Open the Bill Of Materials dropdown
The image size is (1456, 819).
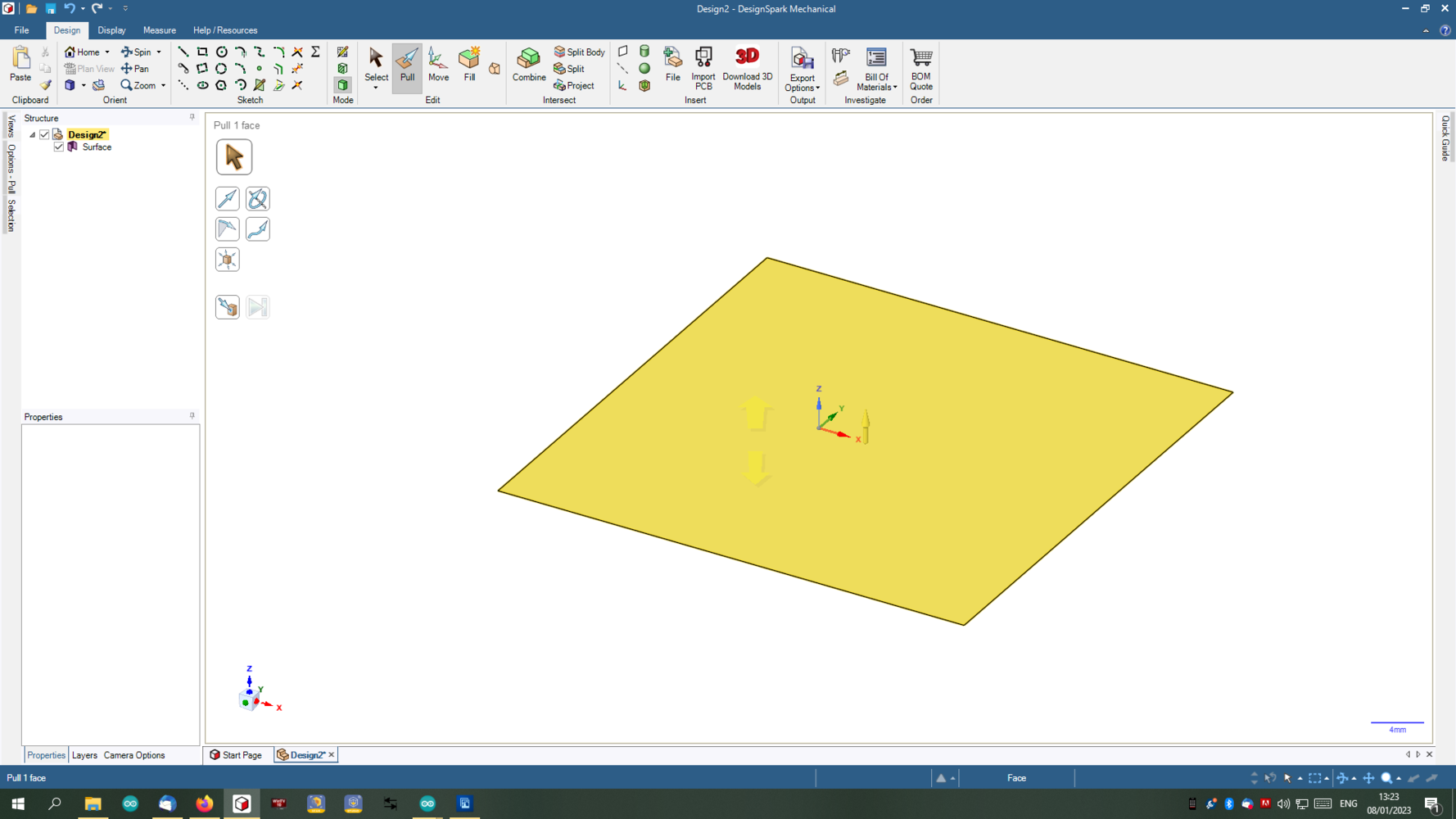(x=876, y=84)
